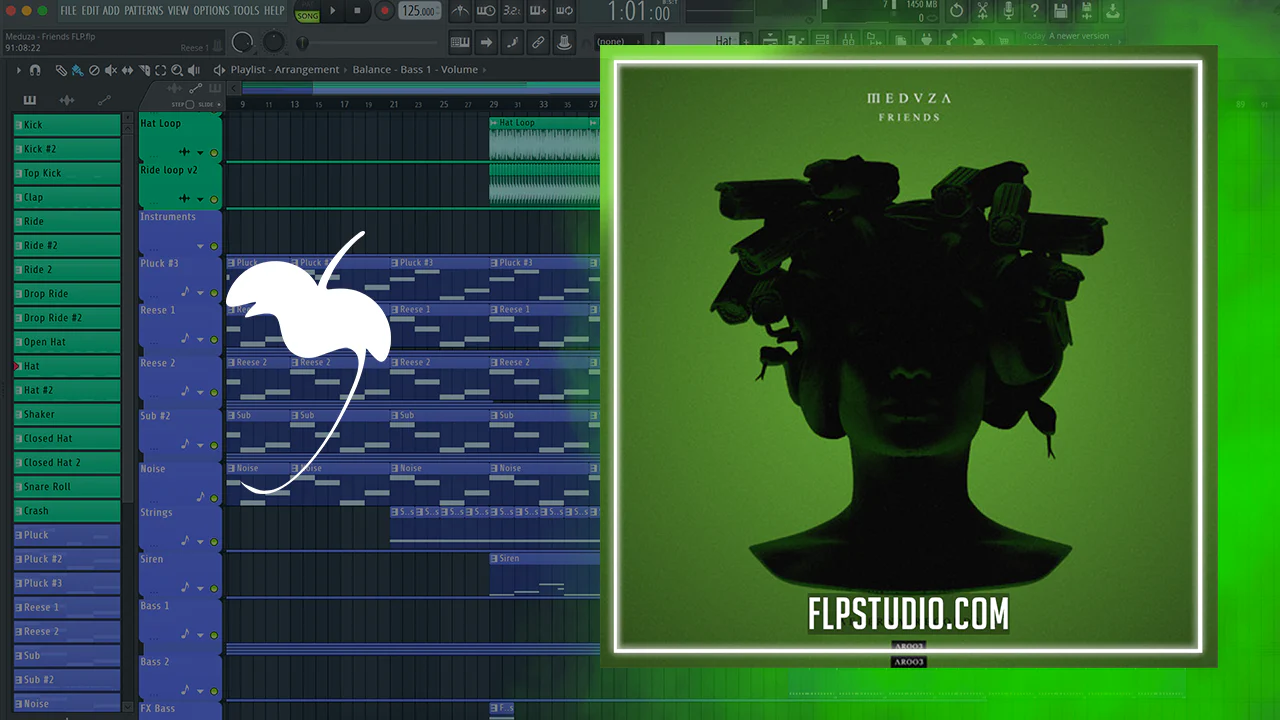Open the OPTIONS menu
Screen dimensions: 1280x720
(x=211, y=11)
